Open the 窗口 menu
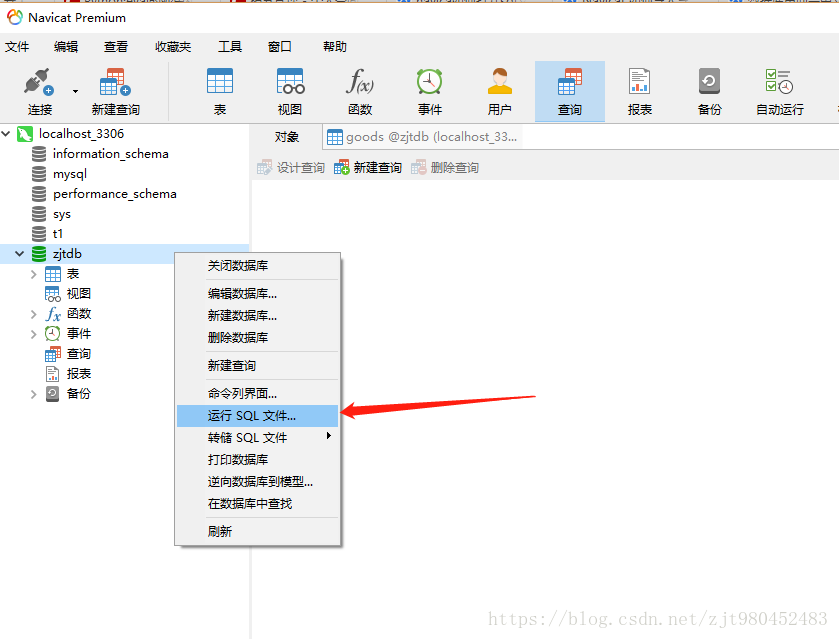 click(x=279, y=47)
